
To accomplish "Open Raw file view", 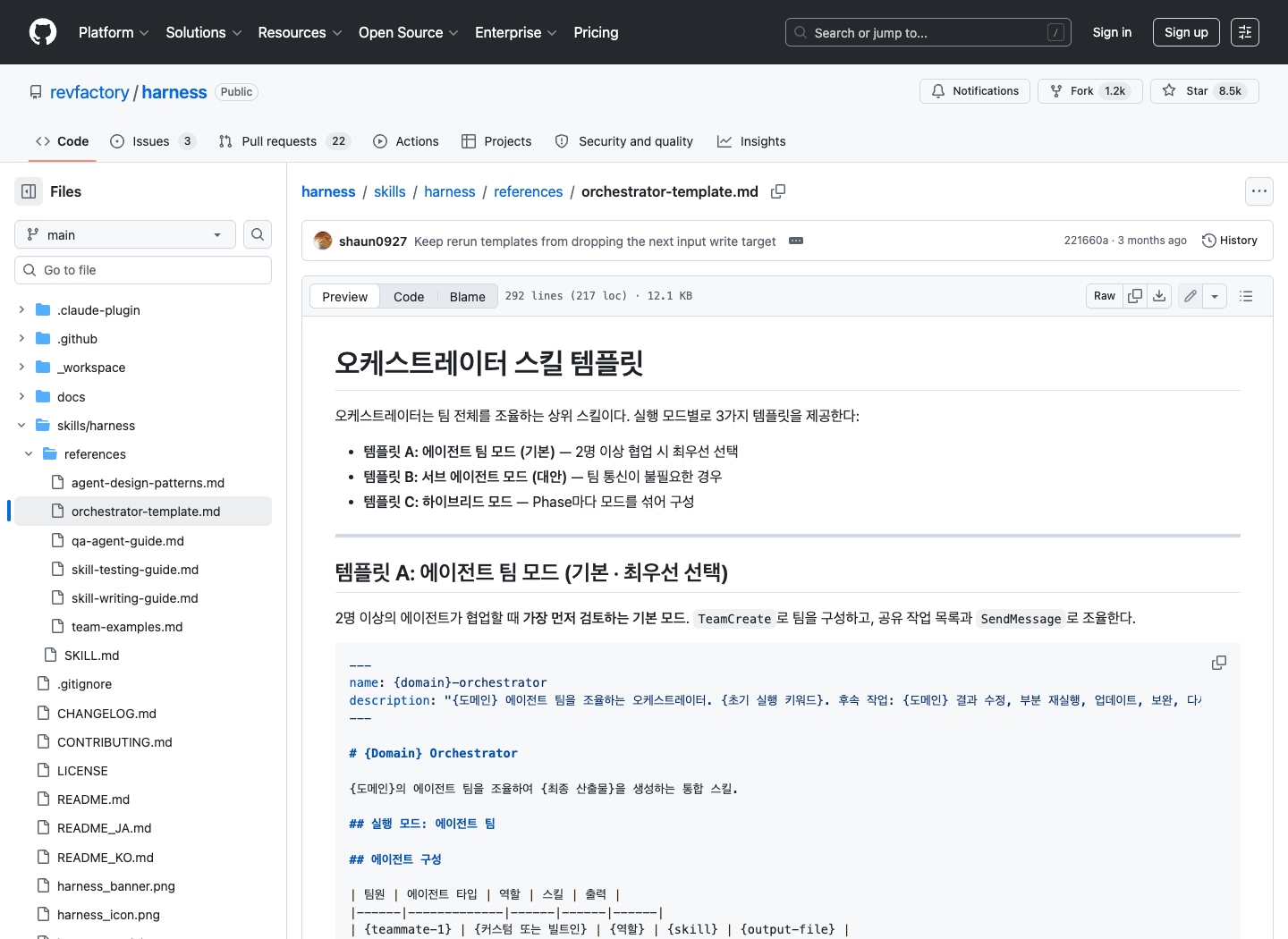I will click(1105, 296).
